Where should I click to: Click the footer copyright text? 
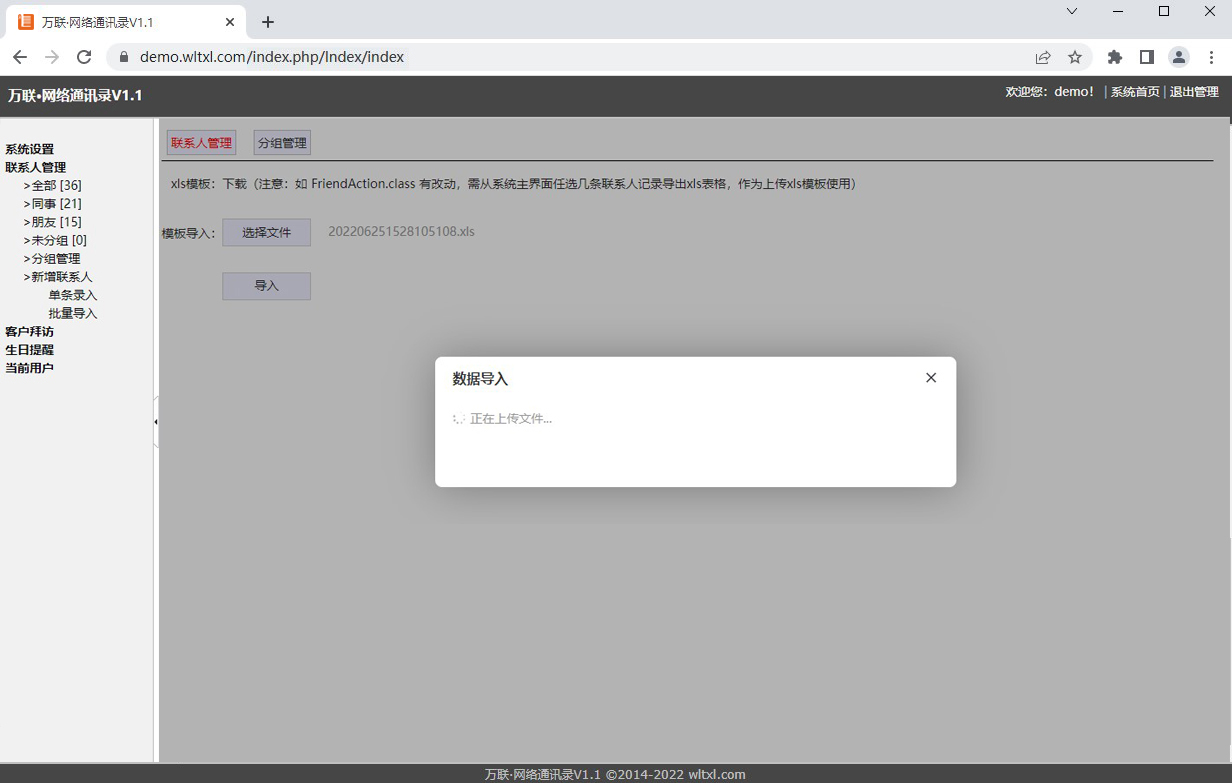(x=615, y=774)
